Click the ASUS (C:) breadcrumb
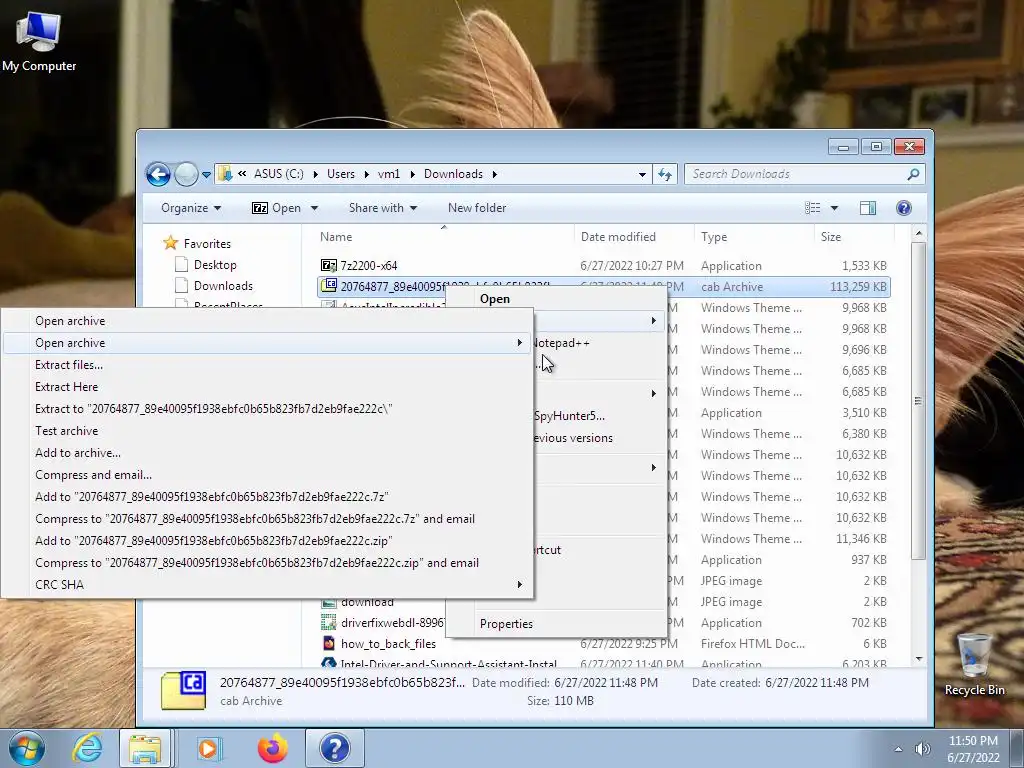1024x768 pixels. point(279,174)
